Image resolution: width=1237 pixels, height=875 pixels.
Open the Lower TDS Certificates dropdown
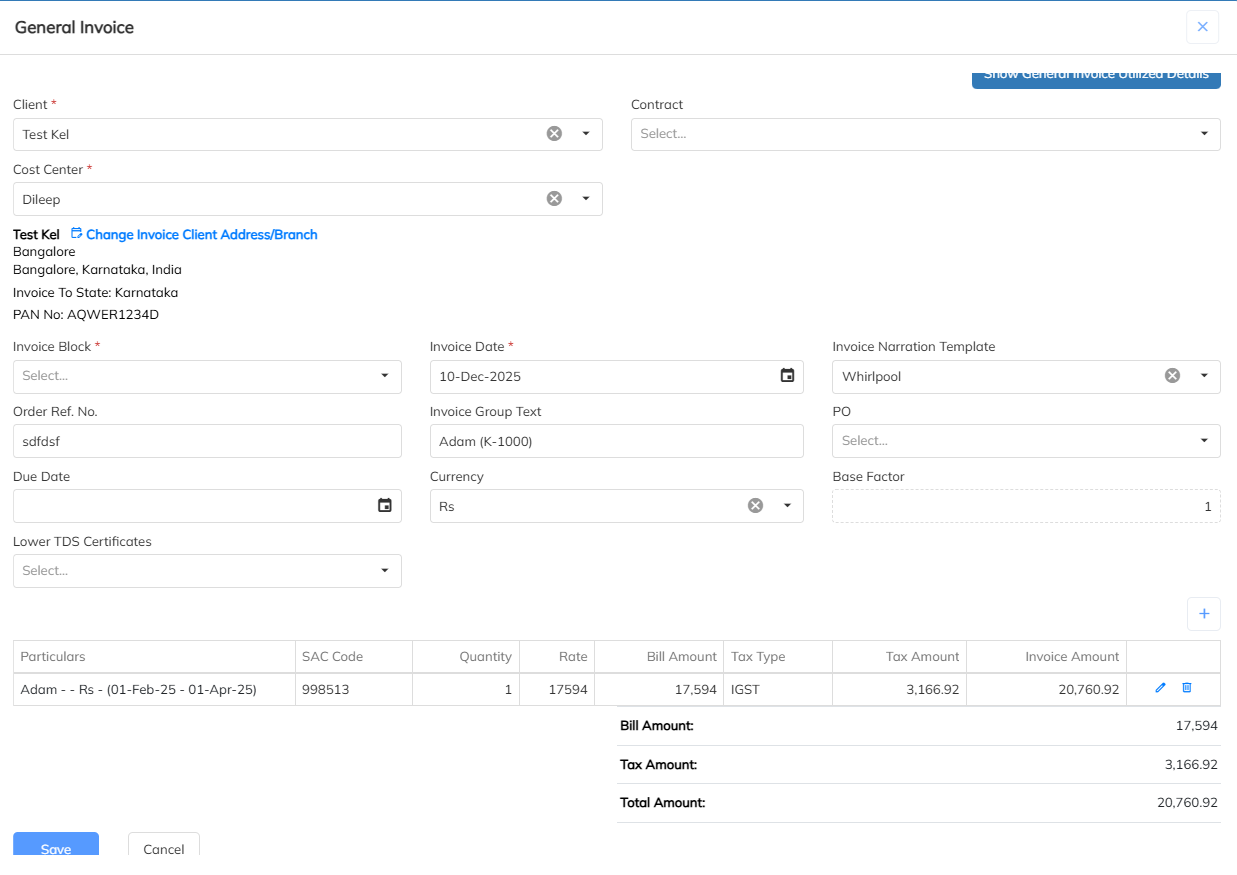pos(385,571)
